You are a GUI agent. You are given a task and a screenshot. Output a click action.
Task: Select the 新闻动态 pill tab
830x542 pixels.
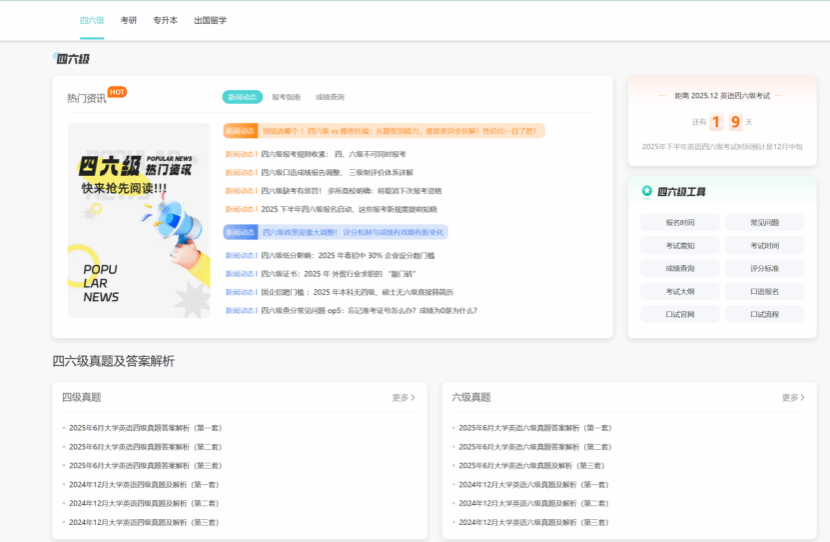242,97
